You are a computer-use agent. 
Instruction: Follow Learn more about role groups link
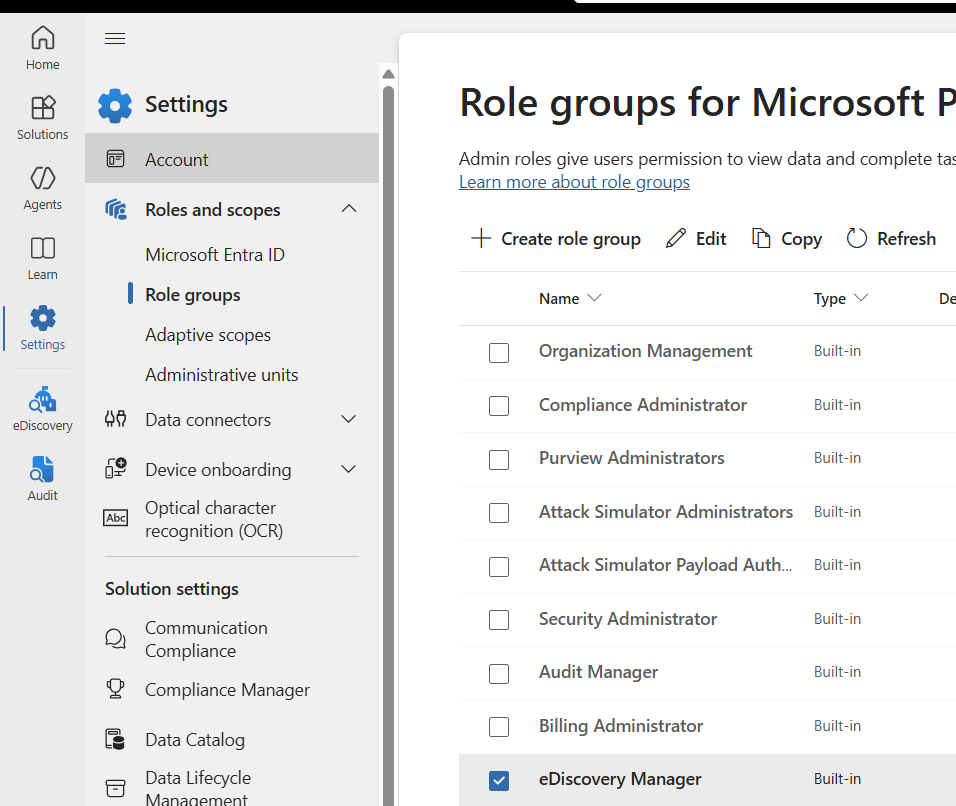pyautogui.click(x=574, y=182)
